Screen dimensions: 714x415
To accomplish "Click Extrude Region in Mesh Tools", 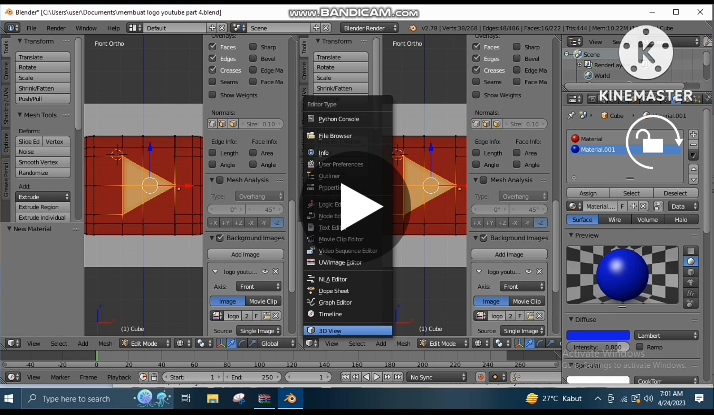I will [x=43, y=207].
